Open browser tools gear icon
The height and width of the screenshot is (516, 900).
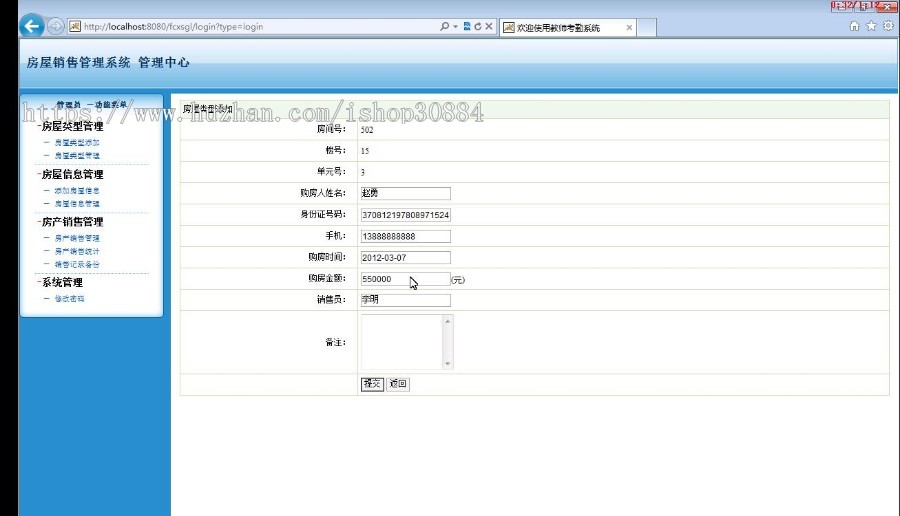[888, 26]
